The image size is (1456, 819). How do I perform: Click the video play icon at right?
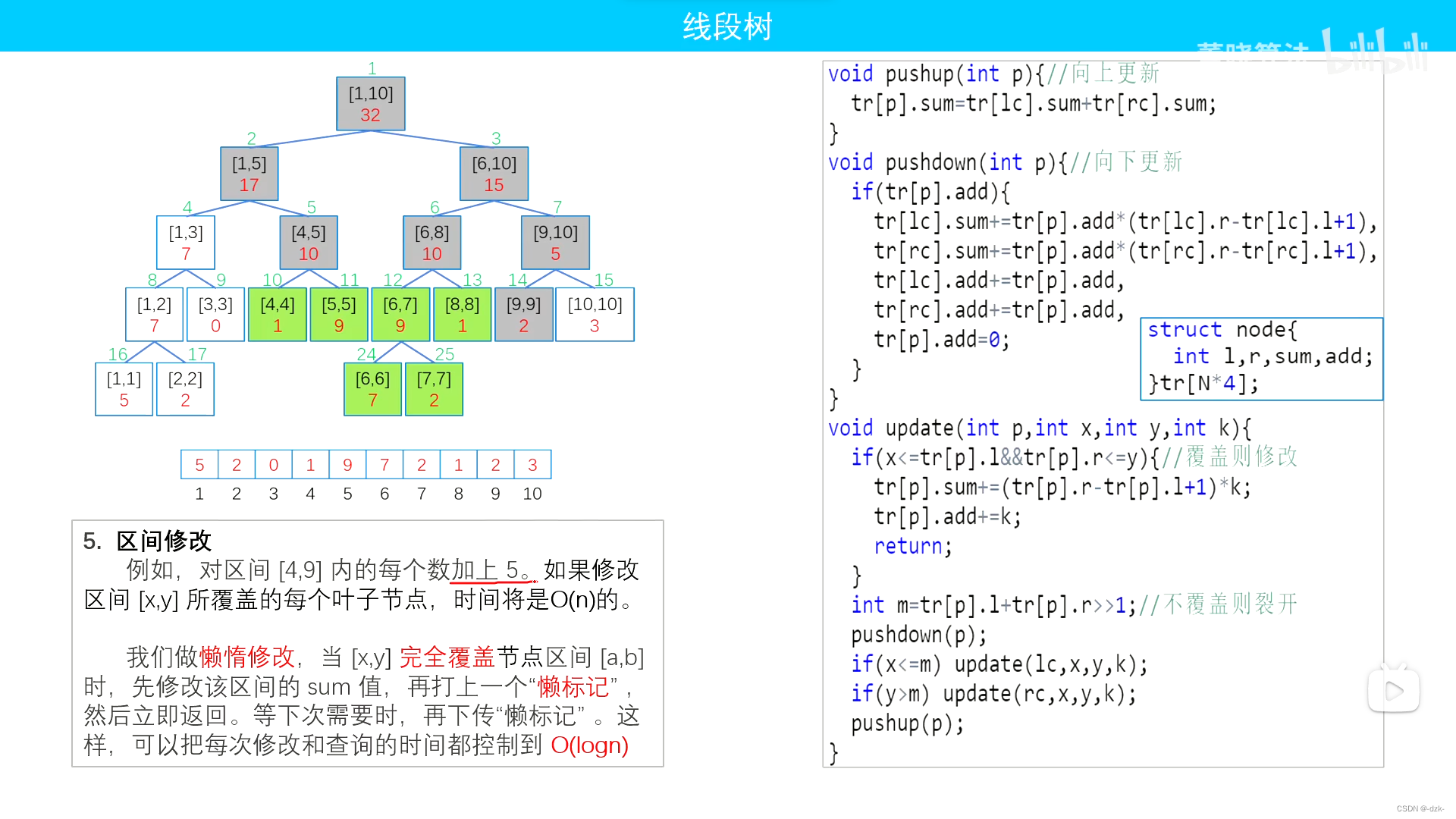[x=1394, y=689]
